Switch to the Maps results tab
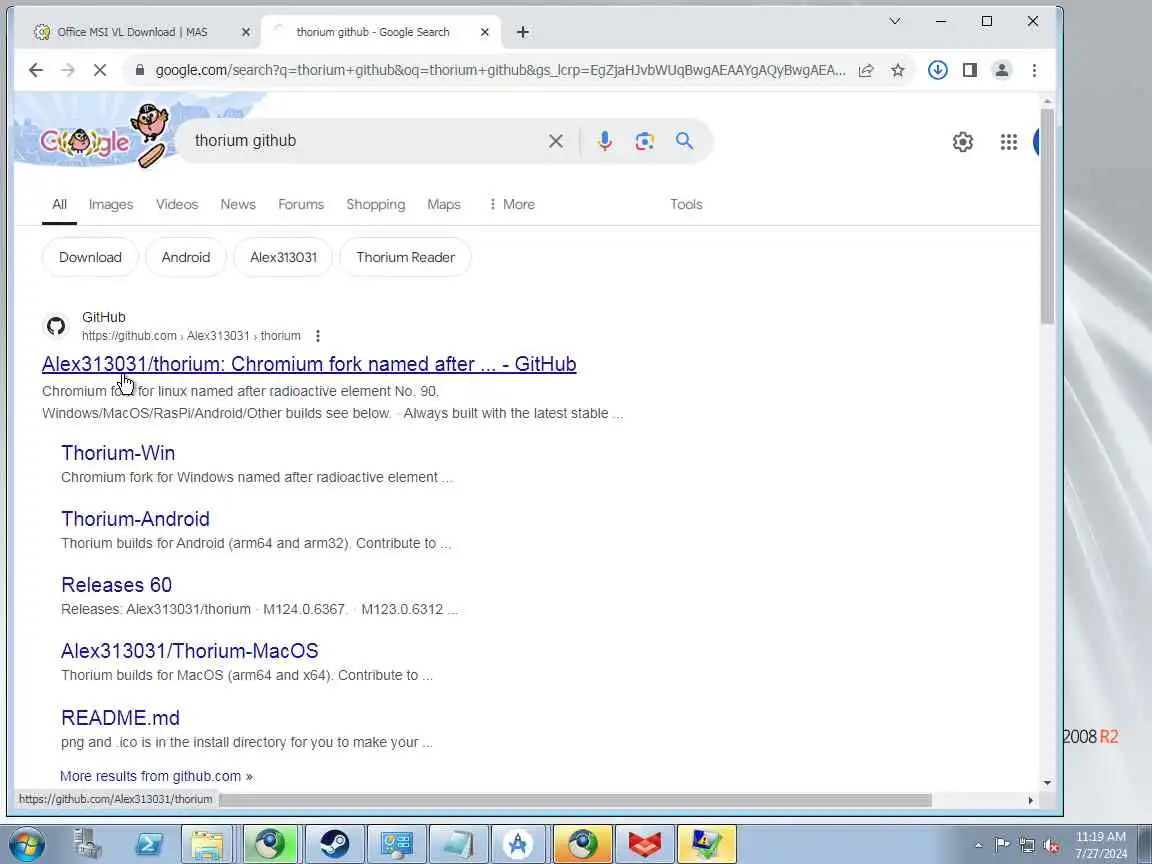Viewport: 1152px width, 864px height. tap(444, 204)
